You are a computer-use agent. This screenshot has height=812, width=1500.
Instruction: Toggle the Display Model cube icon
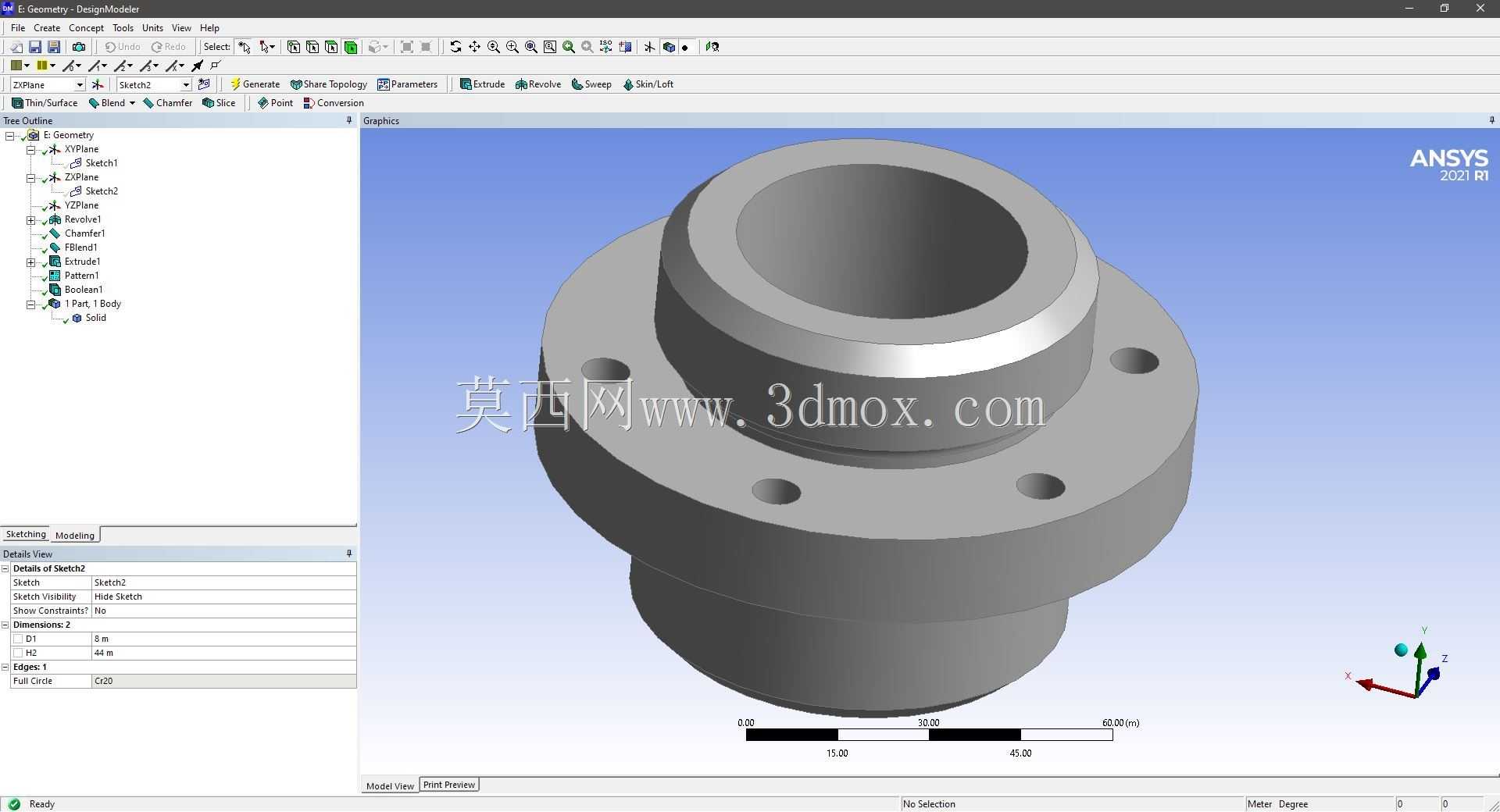[x=669, y=47]
